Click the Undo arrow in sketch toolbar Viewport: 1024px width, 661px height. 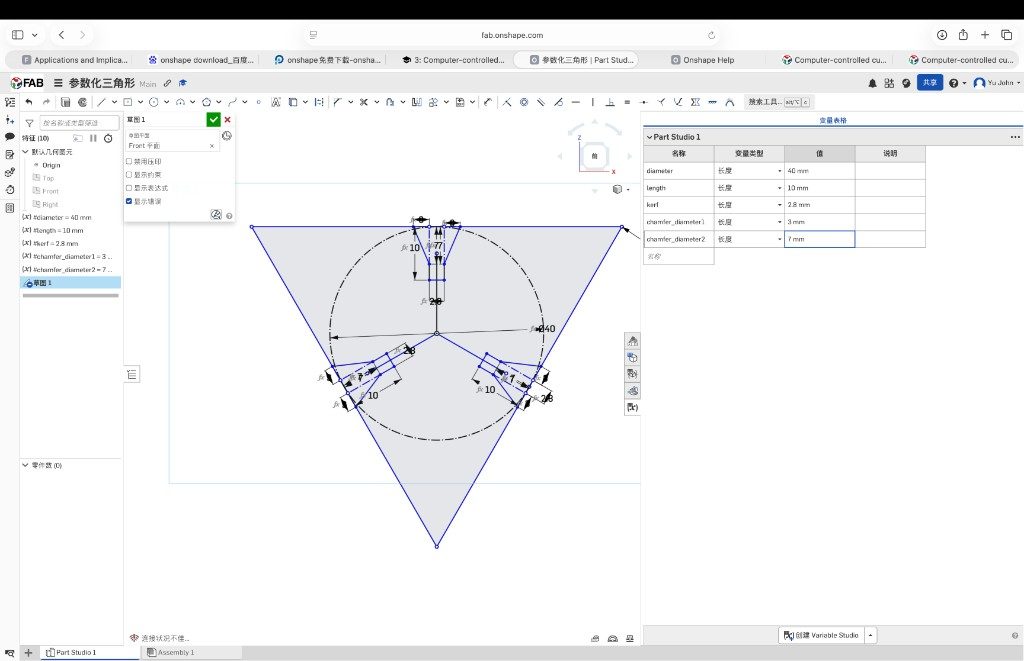click(29, 102)
